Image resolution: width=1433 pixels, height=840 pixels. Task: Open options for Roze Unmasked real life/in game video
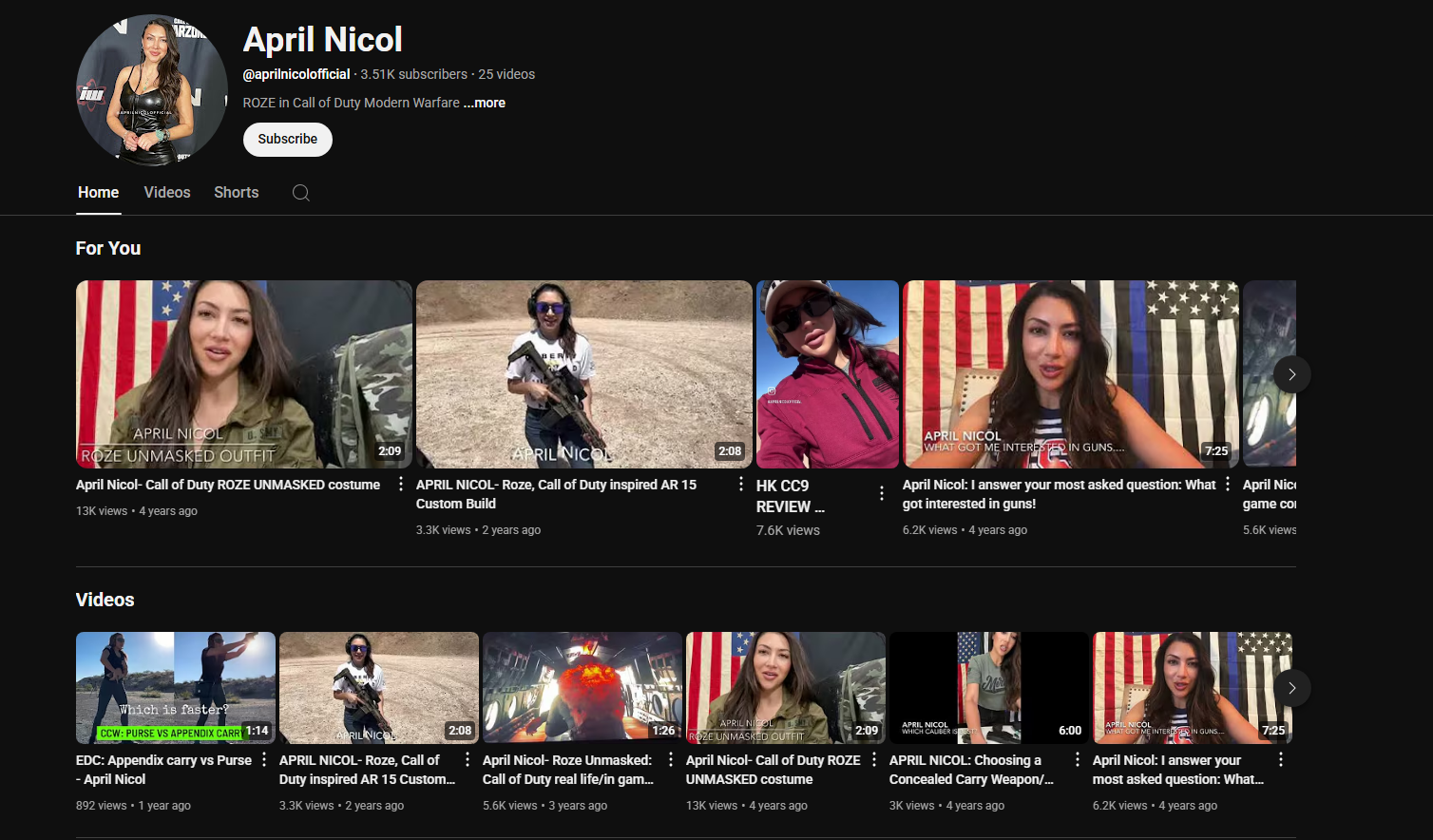pyautogui.click(x=671, y=760)
